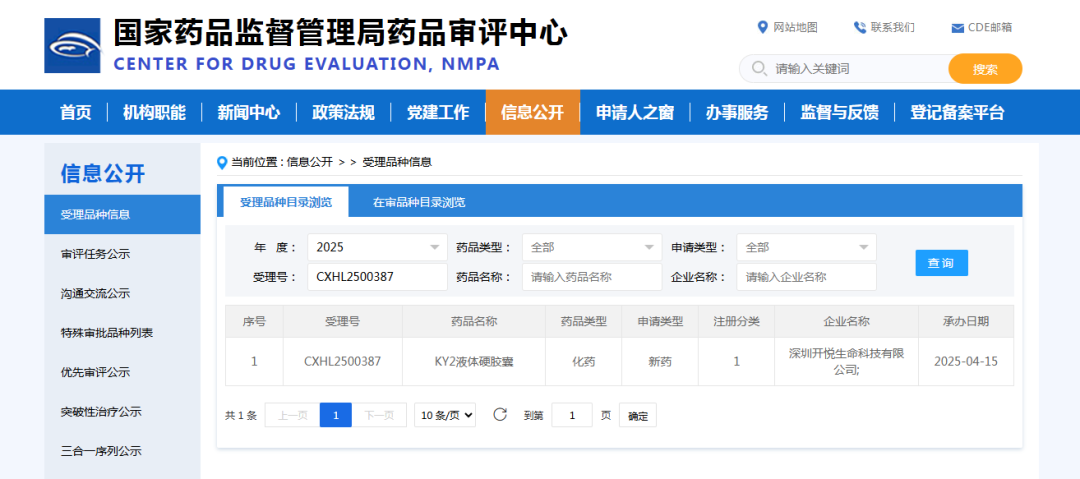This screenshot has height=479, width=1080.
Task: Click the go-to page number input
Action: [x=572, y=415]
